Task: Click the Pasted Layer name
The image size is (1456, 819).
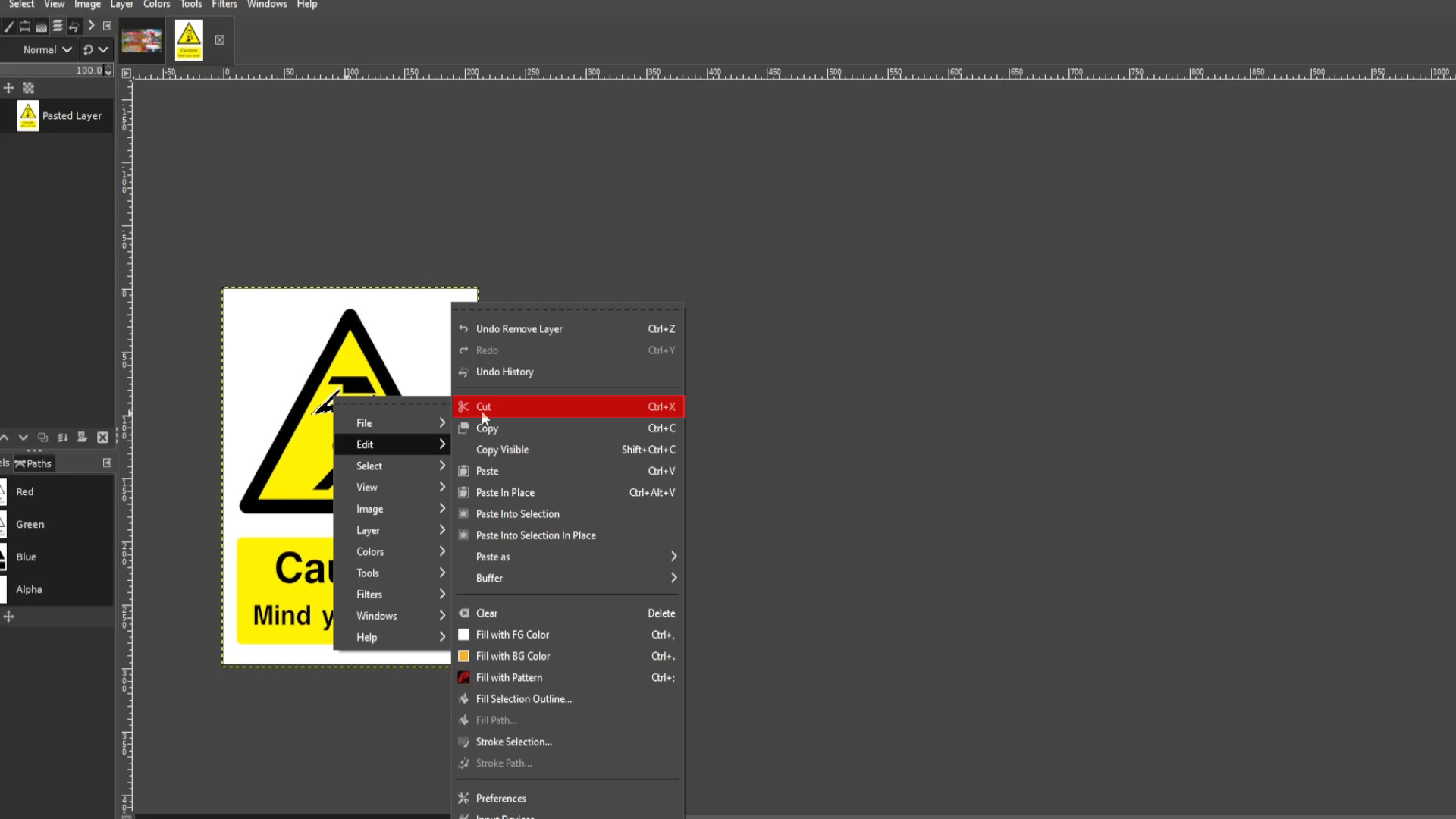Action: click(72, 115)
